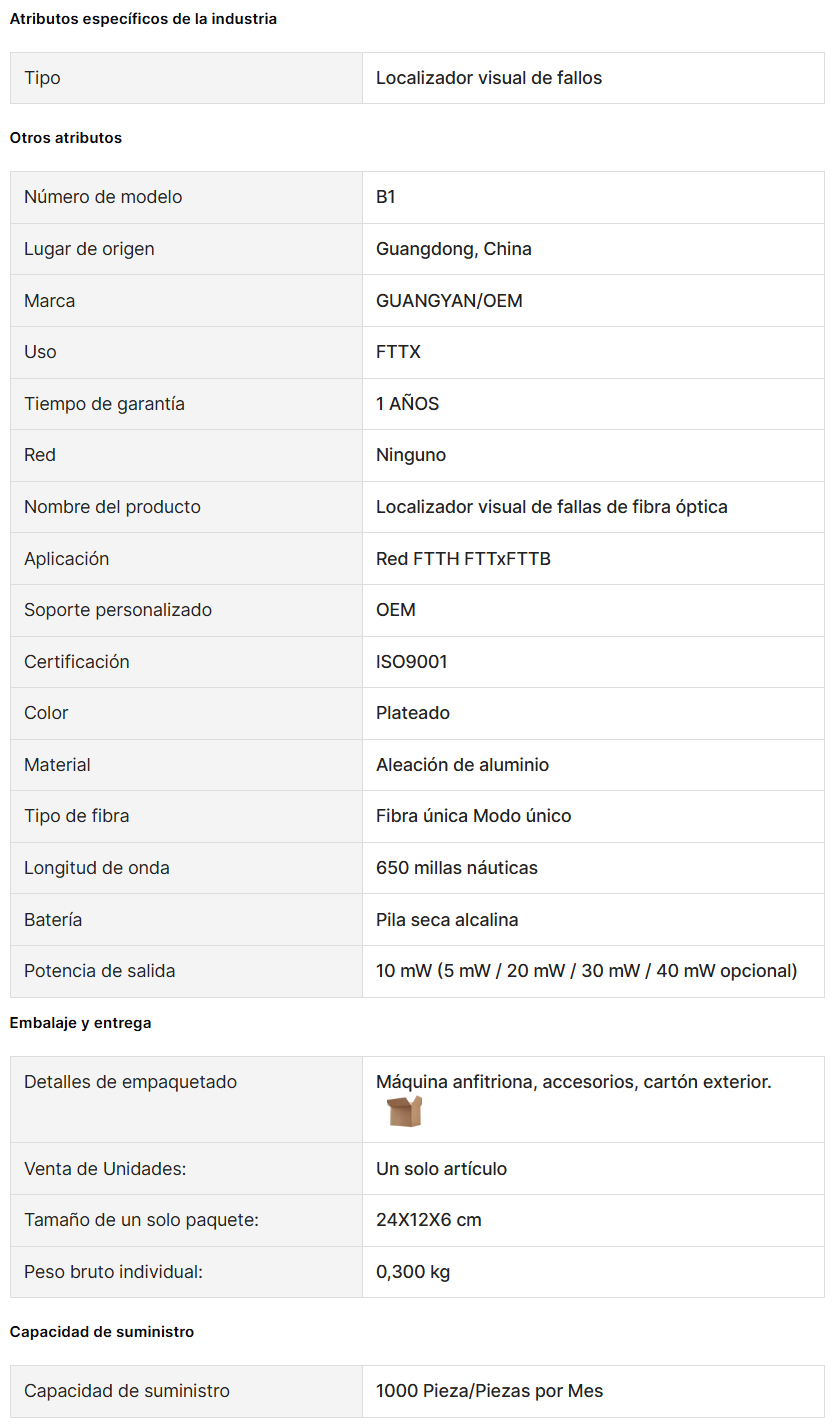Click the 'Pila seca alcalina' battery value
Viewport: 834px width, 1426px height.
coord(447,920)
